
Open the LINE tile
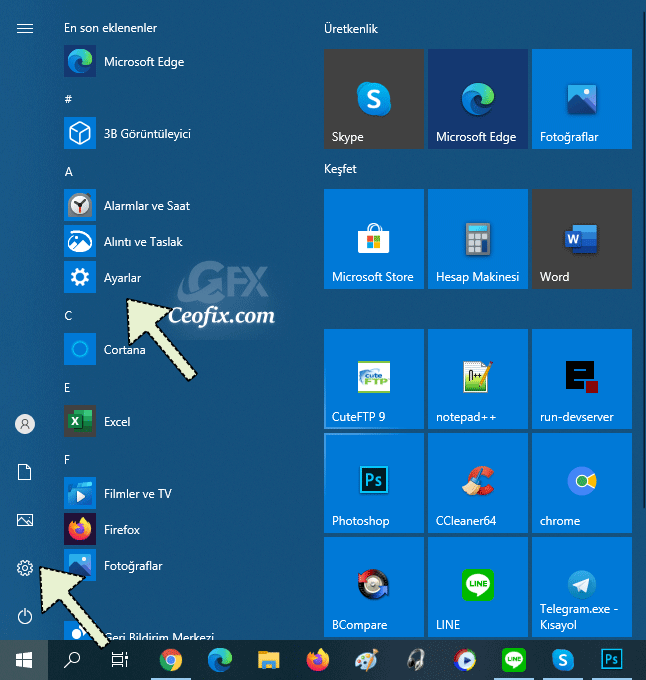478,587
